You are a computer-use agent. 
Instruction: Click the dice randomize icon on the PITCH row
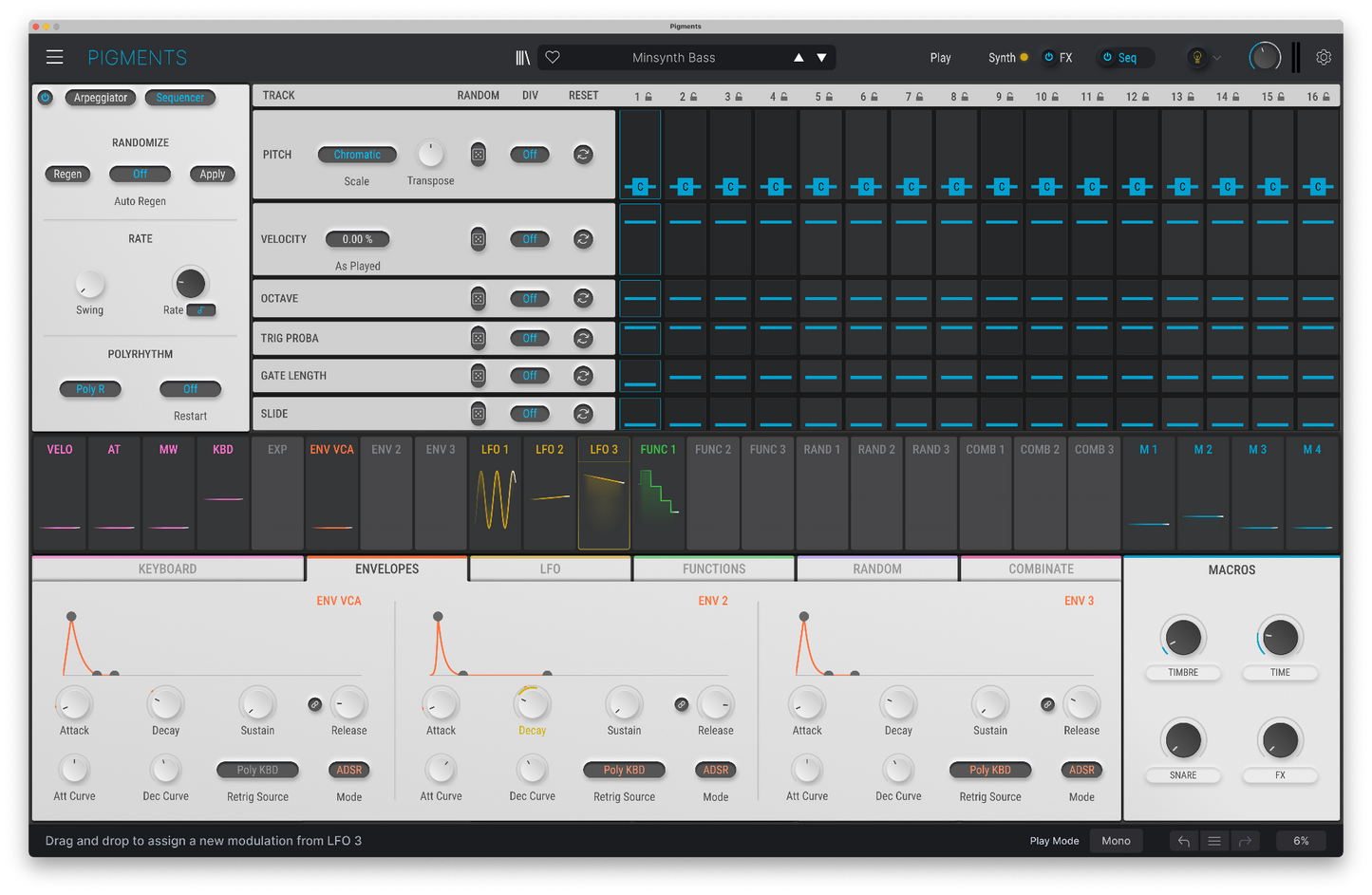point(479,154)
